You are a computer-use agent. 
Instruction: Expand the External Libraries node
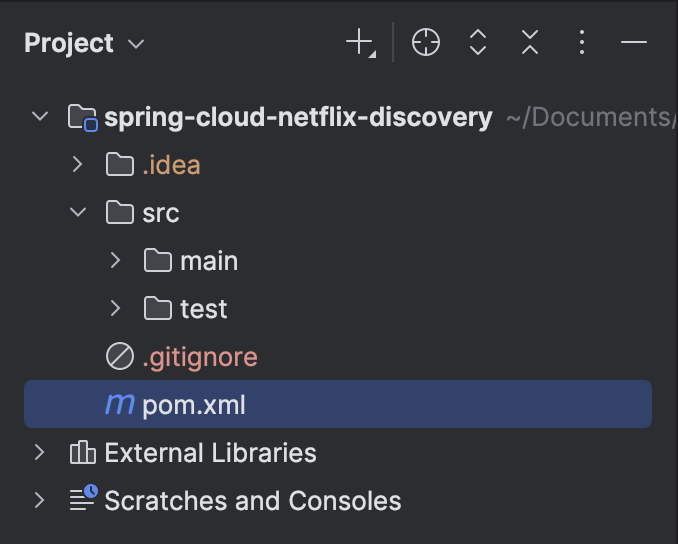click(x=40, y=452)
